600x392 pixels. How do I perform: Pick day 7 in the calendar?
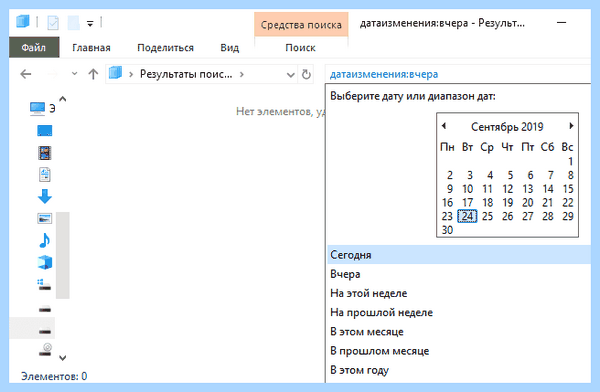[x=550, y=175]
